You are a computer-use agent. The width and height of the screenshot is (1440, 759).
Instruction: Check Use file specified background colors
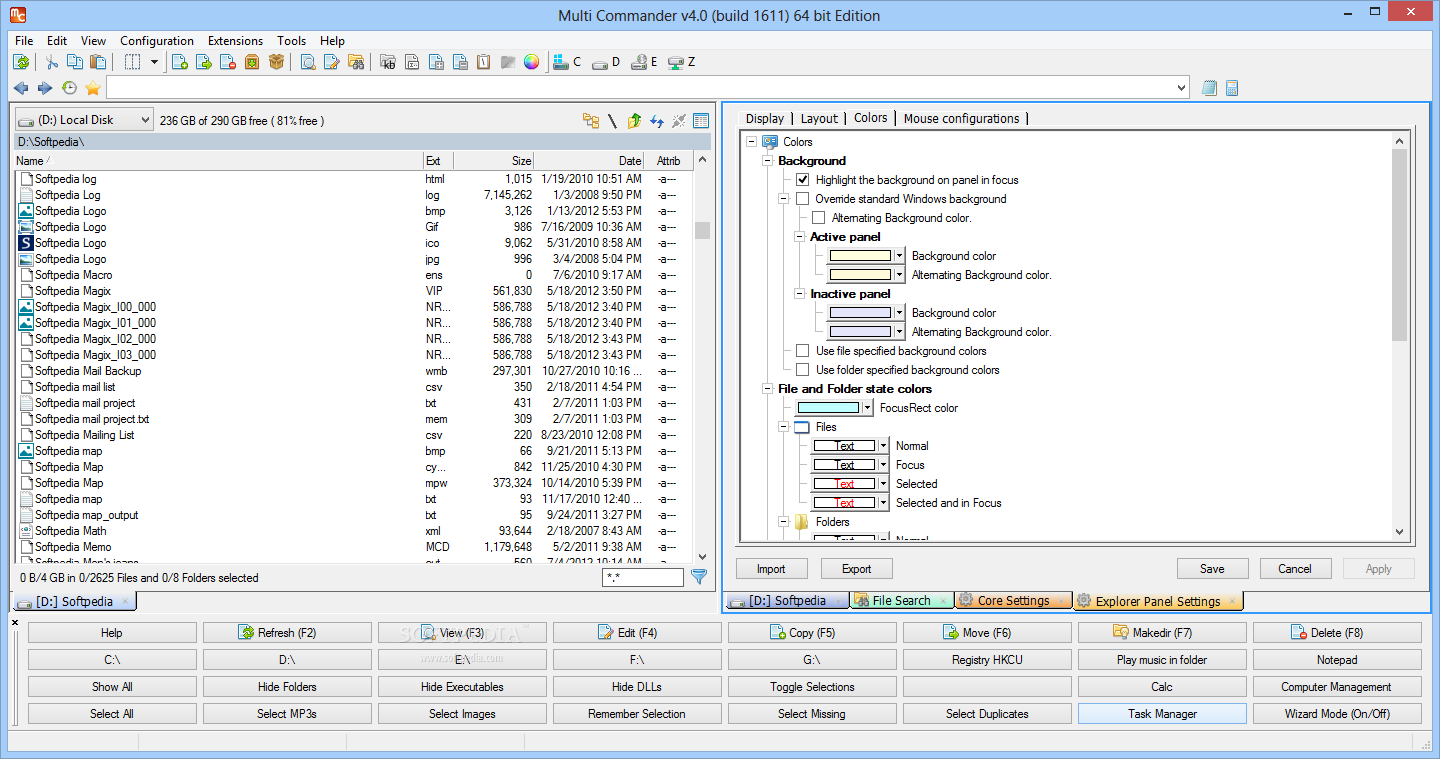[x=802, y=351]
